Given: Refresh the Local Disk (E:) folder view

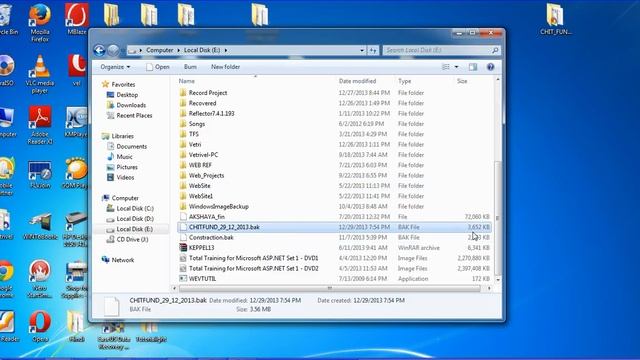Looking at the screenshot, I should [373, 50].
